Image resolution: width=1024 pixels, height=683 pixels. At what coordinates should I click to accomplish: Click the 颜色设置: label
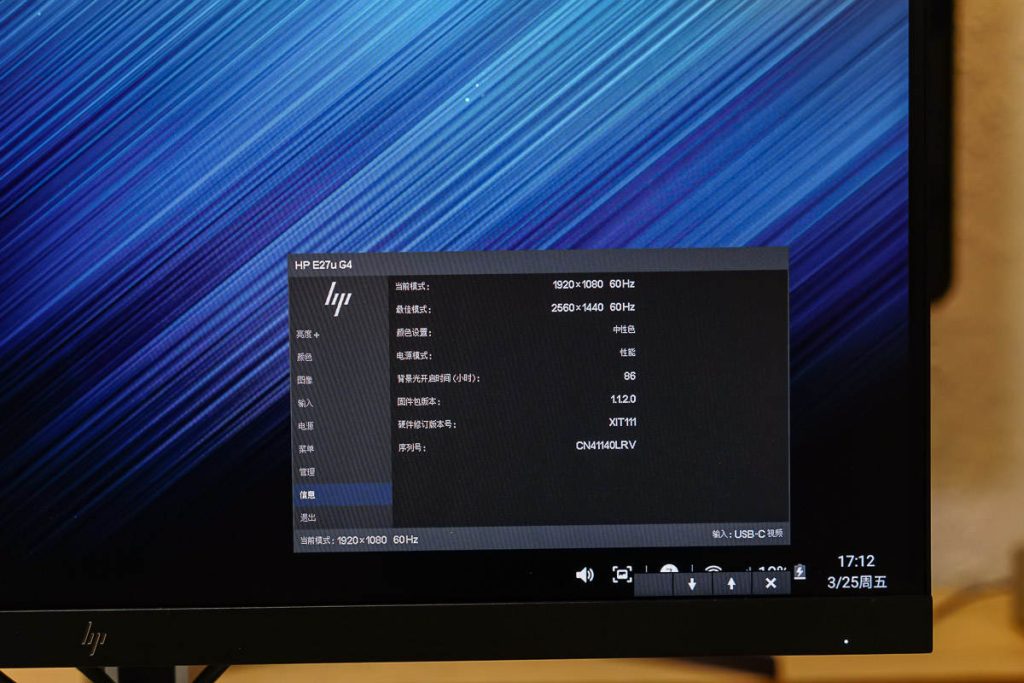414,332
